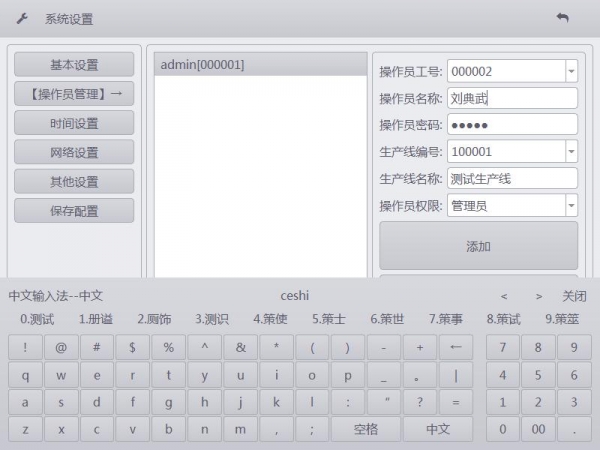600x450 pixels.
Task: Click 保存配置 button
Action: coord(74,211)
